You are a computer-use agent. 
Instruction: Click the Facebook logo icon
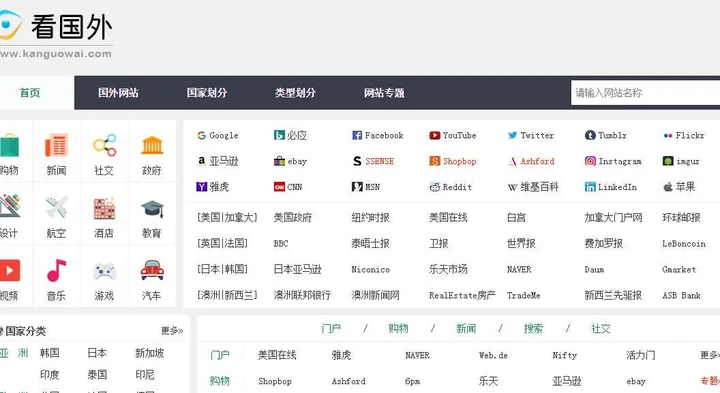pyautogui.click(x=357, y=135)
